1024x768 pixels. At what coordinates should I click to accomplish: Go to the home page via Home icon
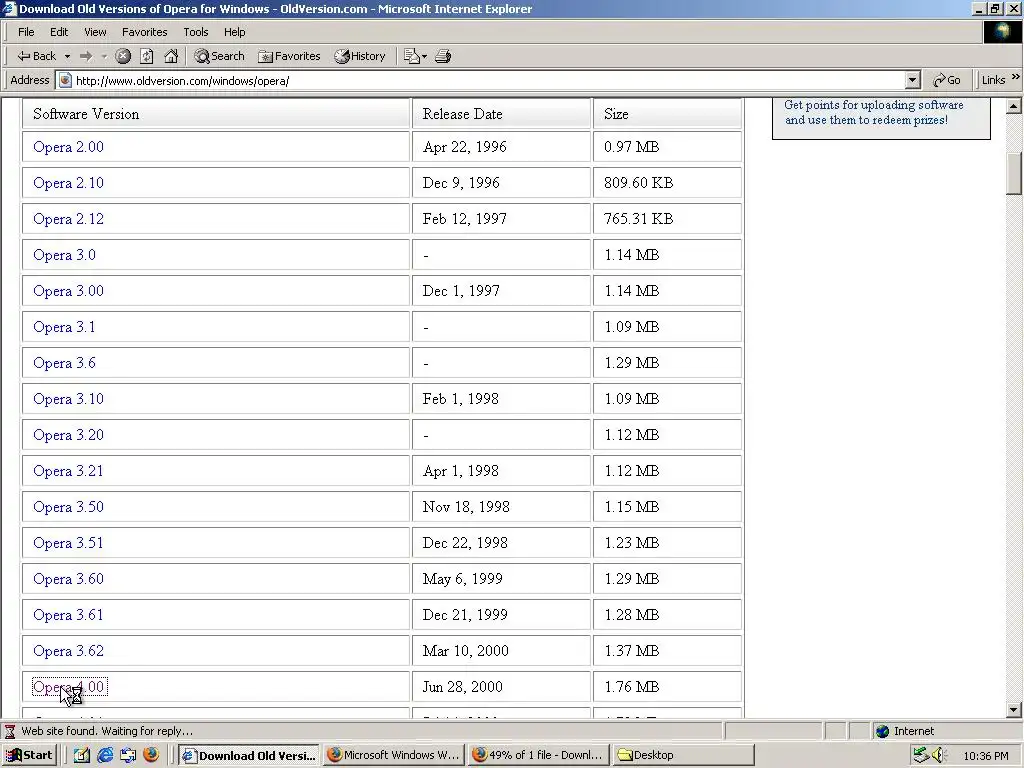(x=171, y=56)
